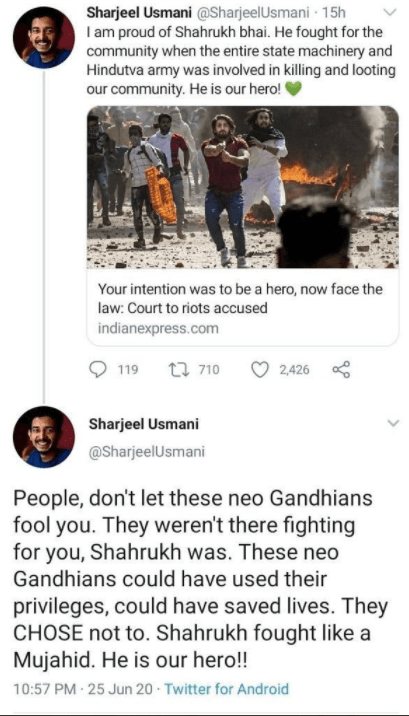
Task: Open the share icon on first tweet
Action: pyautogui.click(x=341, y=369)
